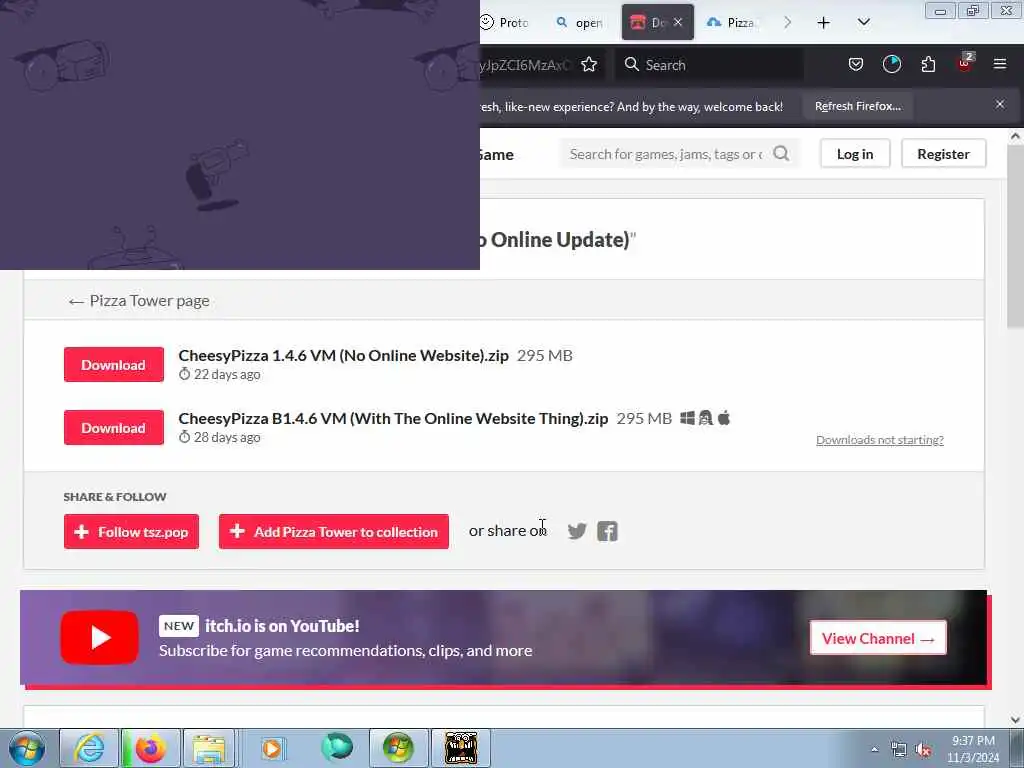Screen dimensions: 1024x768
Task: Open the Downloads not starting link
Action: click(x=880, y=440)
